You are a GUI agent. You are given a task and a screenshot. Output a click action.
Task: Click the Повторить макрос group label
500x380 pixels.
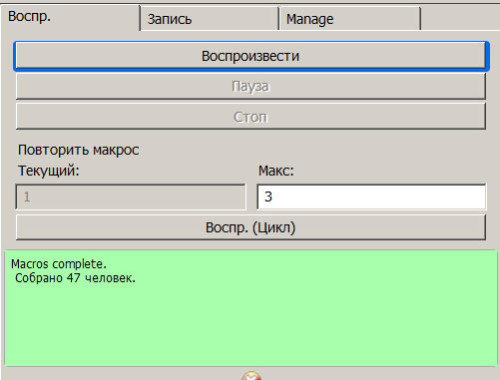(x=78, y=150)
